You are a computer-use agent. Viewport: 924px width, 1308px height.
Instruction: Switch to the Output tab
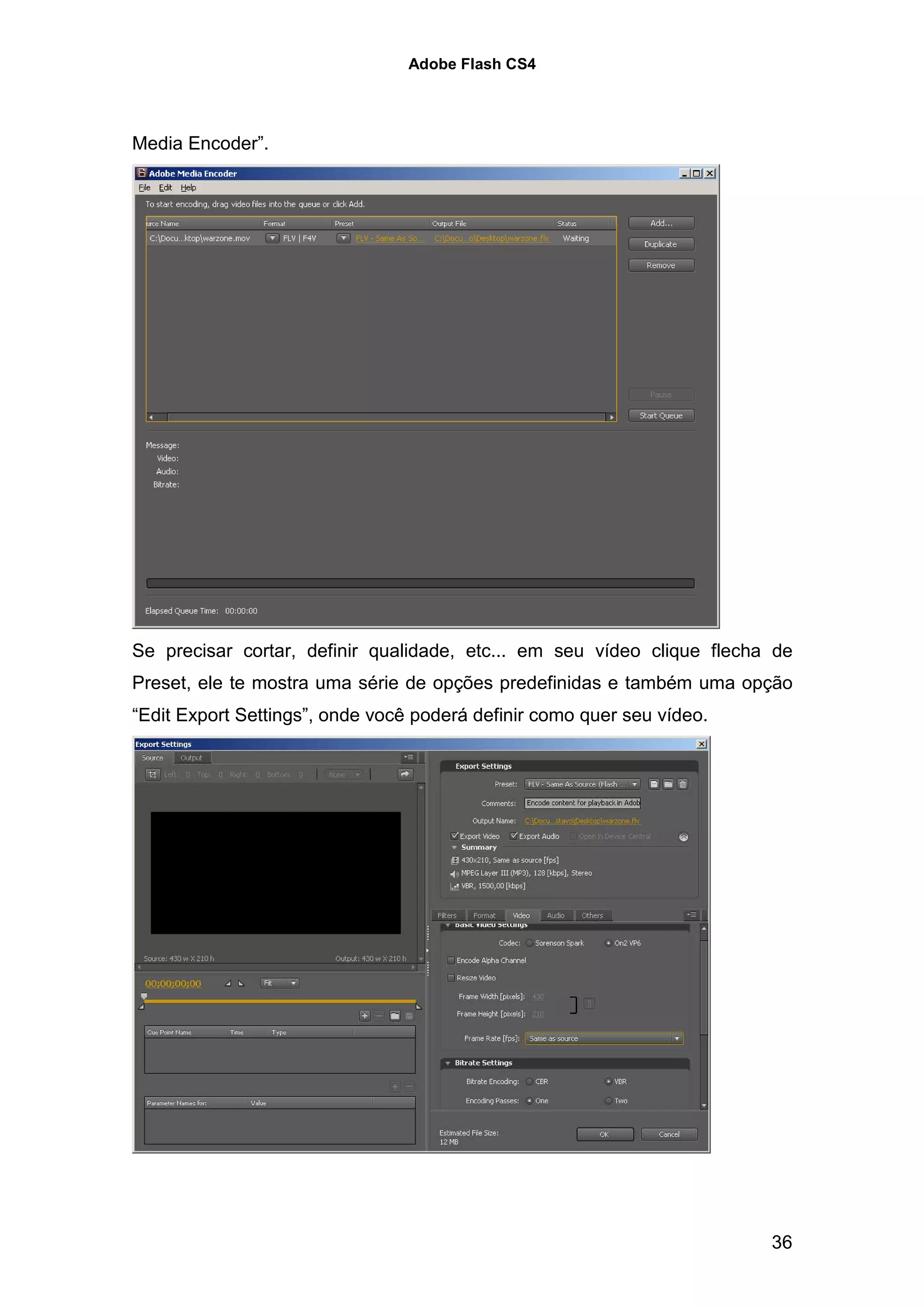pyautogui.click(x=191, y=758)
